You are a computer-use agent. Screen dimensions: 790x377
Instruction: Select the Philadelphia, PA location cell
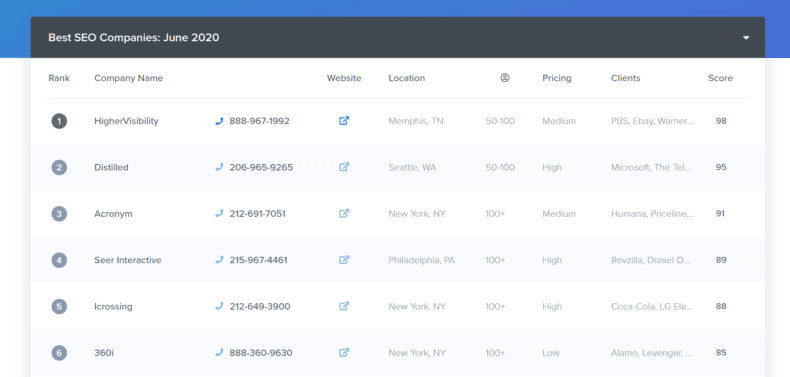point(422,260)
